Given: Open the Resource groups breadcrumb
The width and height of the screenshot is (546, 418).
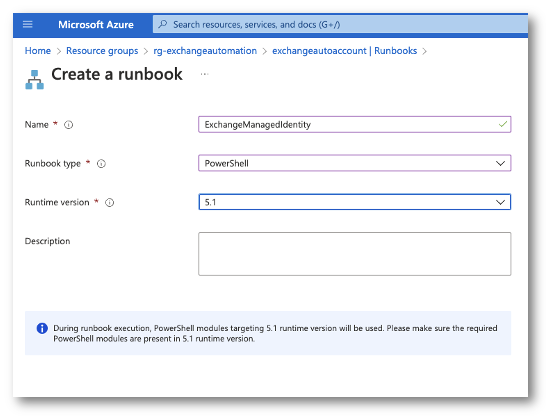Looking at the screenshot, I should 102,51.
